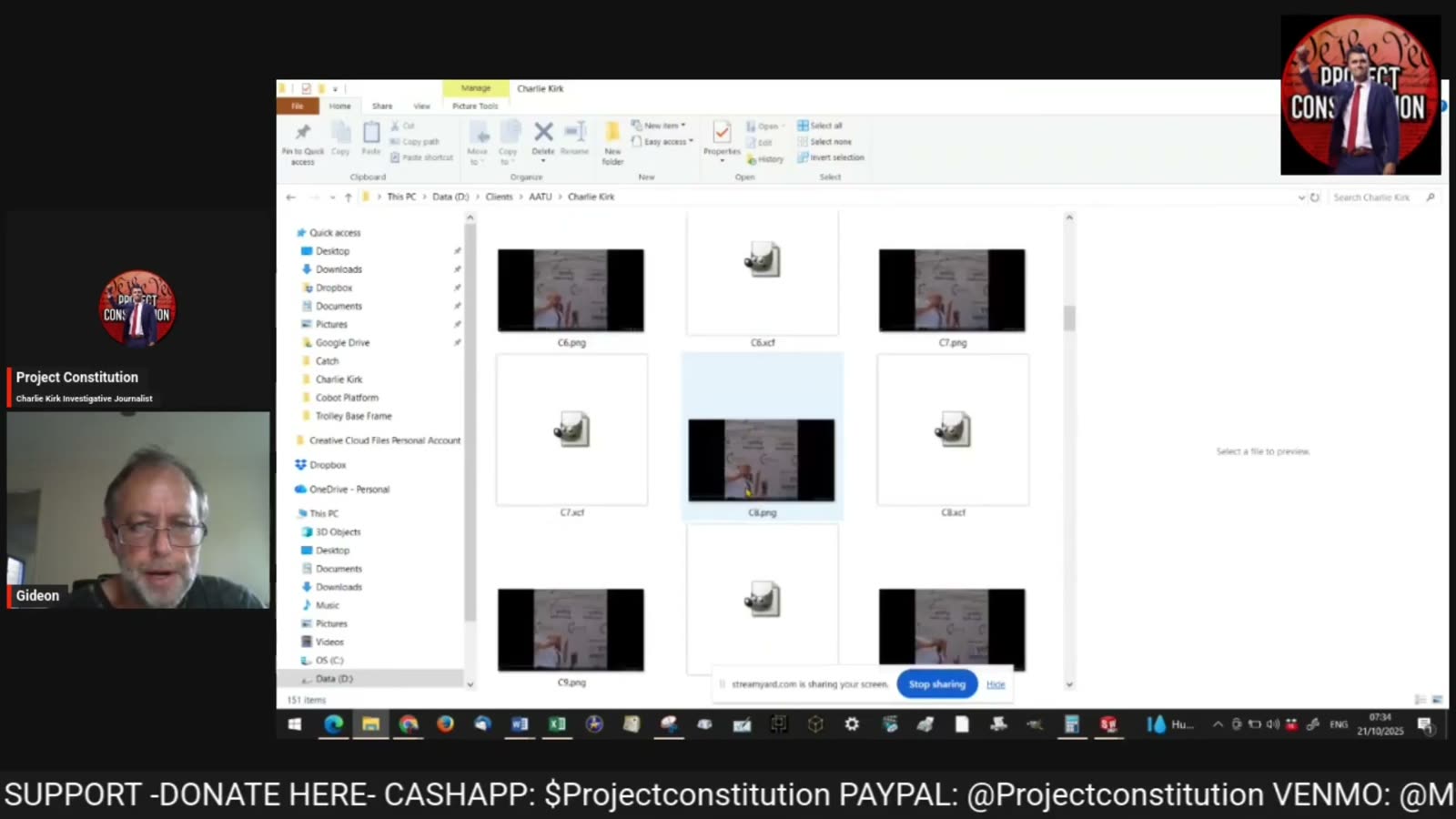Show hidden system tray icons chevron
This screenshot has width=1456, height=819.
(1218, 724)
